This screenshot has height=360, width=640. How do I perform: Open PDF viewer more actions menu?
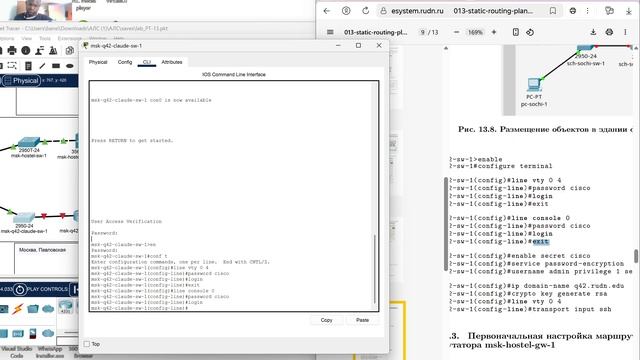625,32
